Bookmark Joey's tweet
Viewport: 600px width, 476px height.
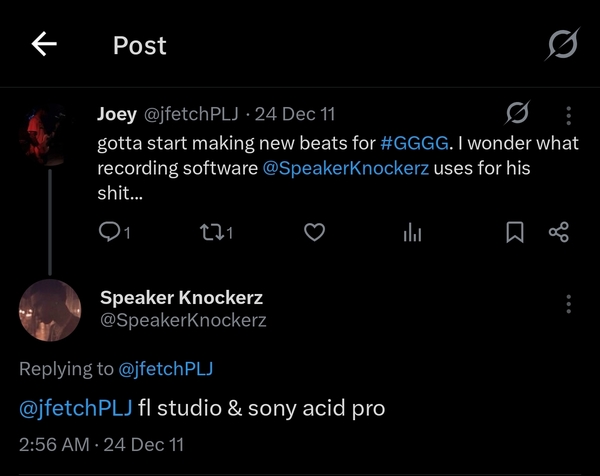(x=515, y=232)
